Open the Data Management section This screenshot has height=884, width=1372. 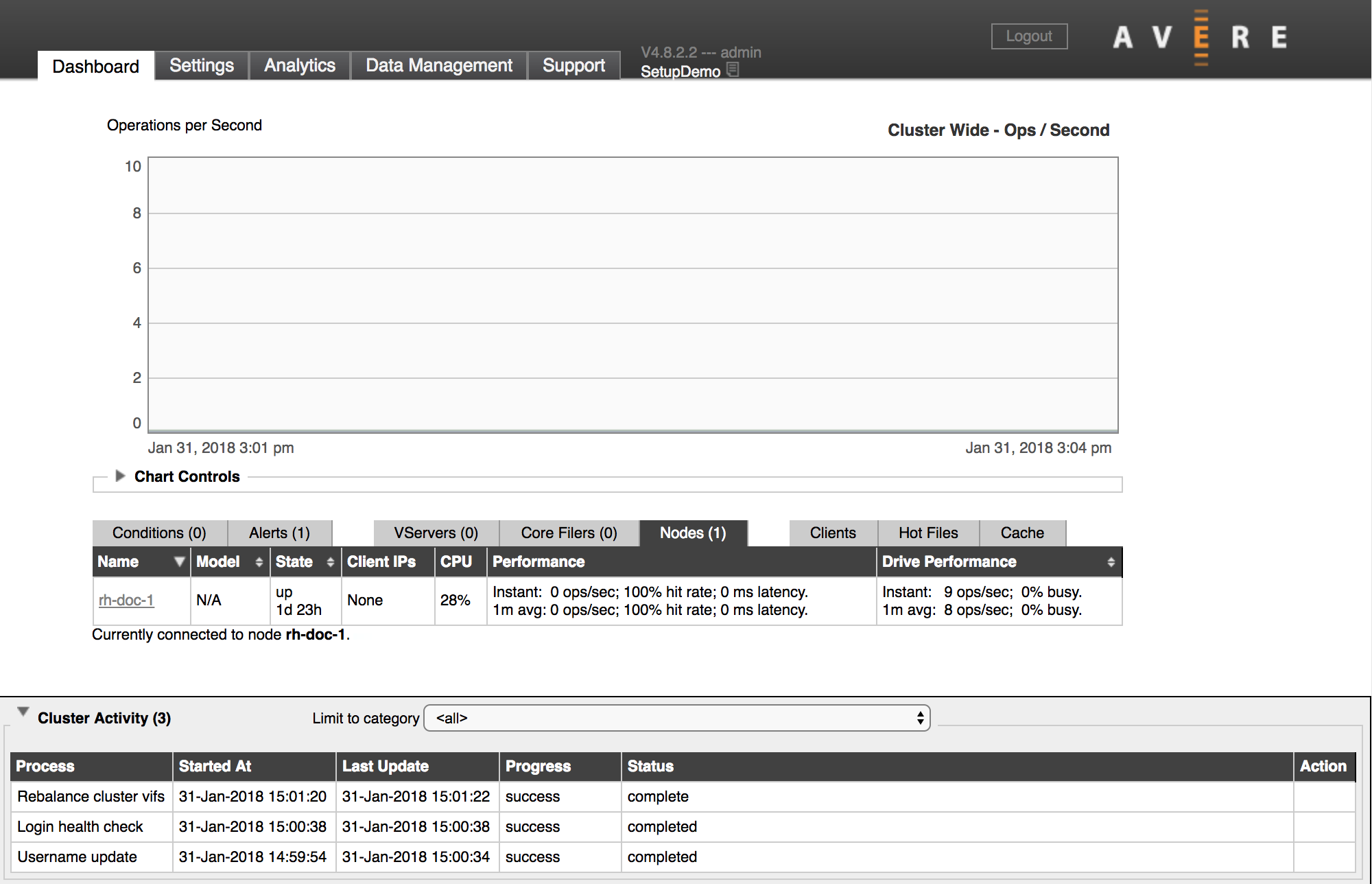pos(439,65)
